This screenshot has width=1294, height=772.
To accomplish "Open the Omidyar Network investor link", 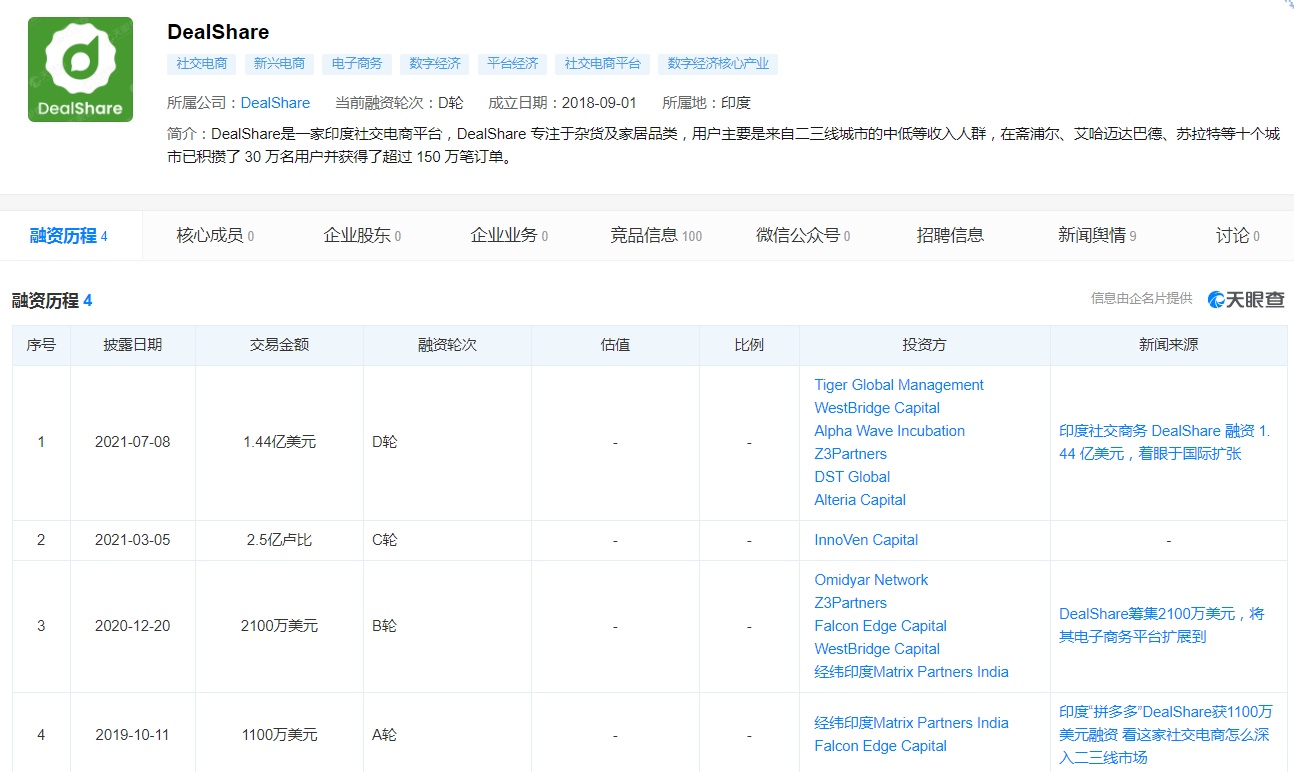I will [871, 580].
